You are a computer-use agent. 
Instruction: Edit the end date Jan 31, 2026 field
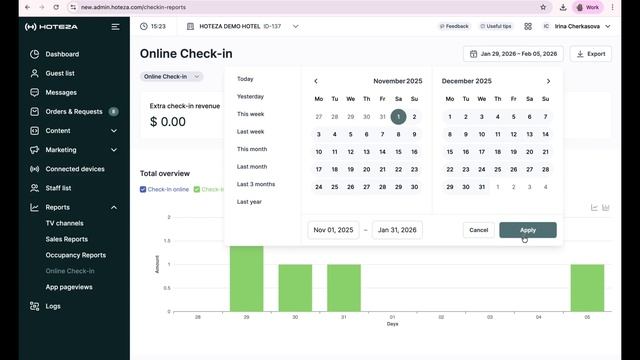click(397, 230)
